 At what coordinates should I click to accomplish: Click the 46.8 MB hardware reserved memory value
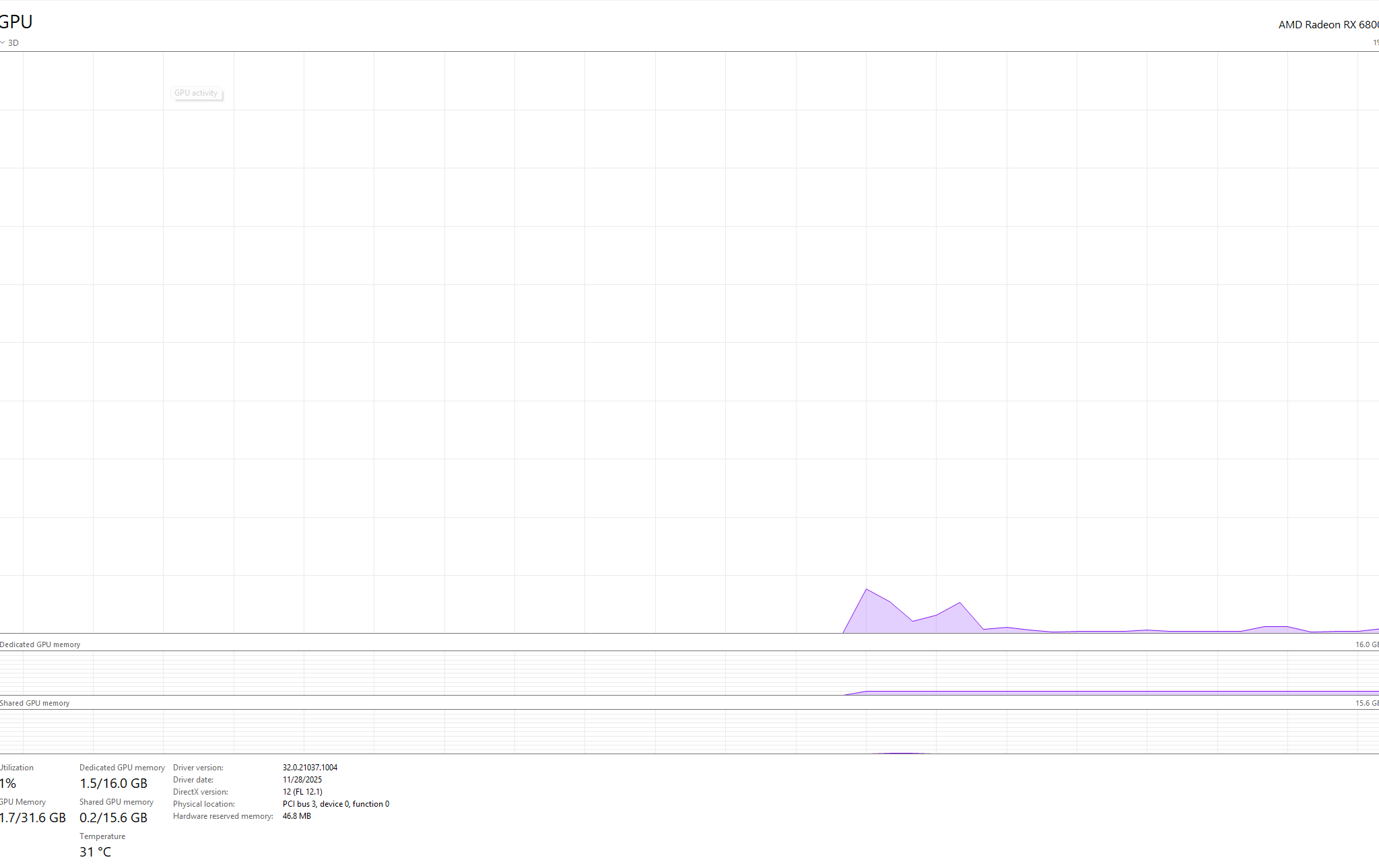coord(297,816)
